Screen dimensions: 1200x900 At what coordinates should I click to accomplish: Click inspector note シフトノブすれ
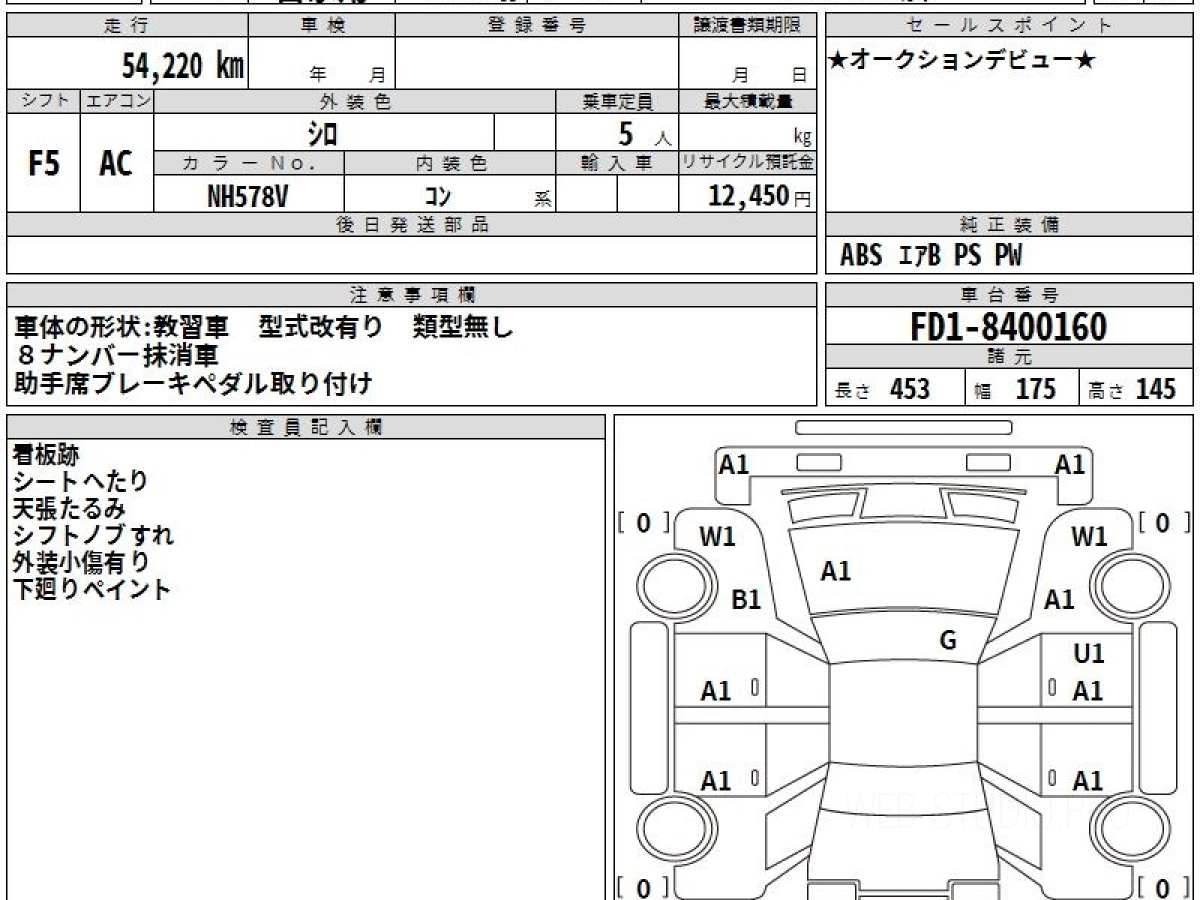click(93, 535)
